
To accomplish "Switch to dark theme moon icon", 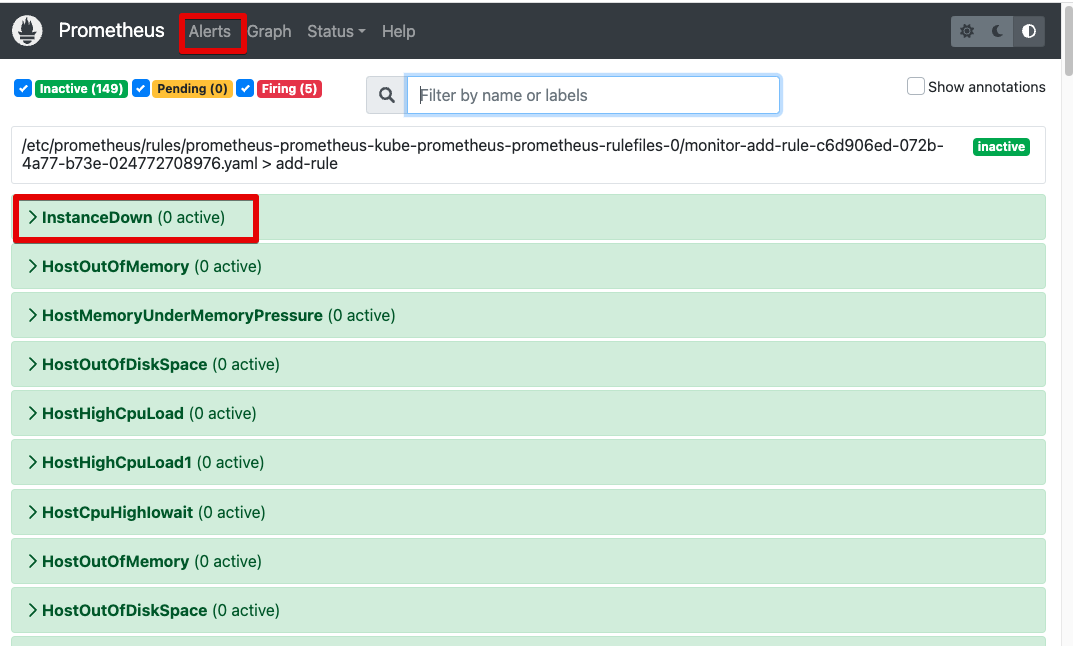I will click(x=998, y=31).
